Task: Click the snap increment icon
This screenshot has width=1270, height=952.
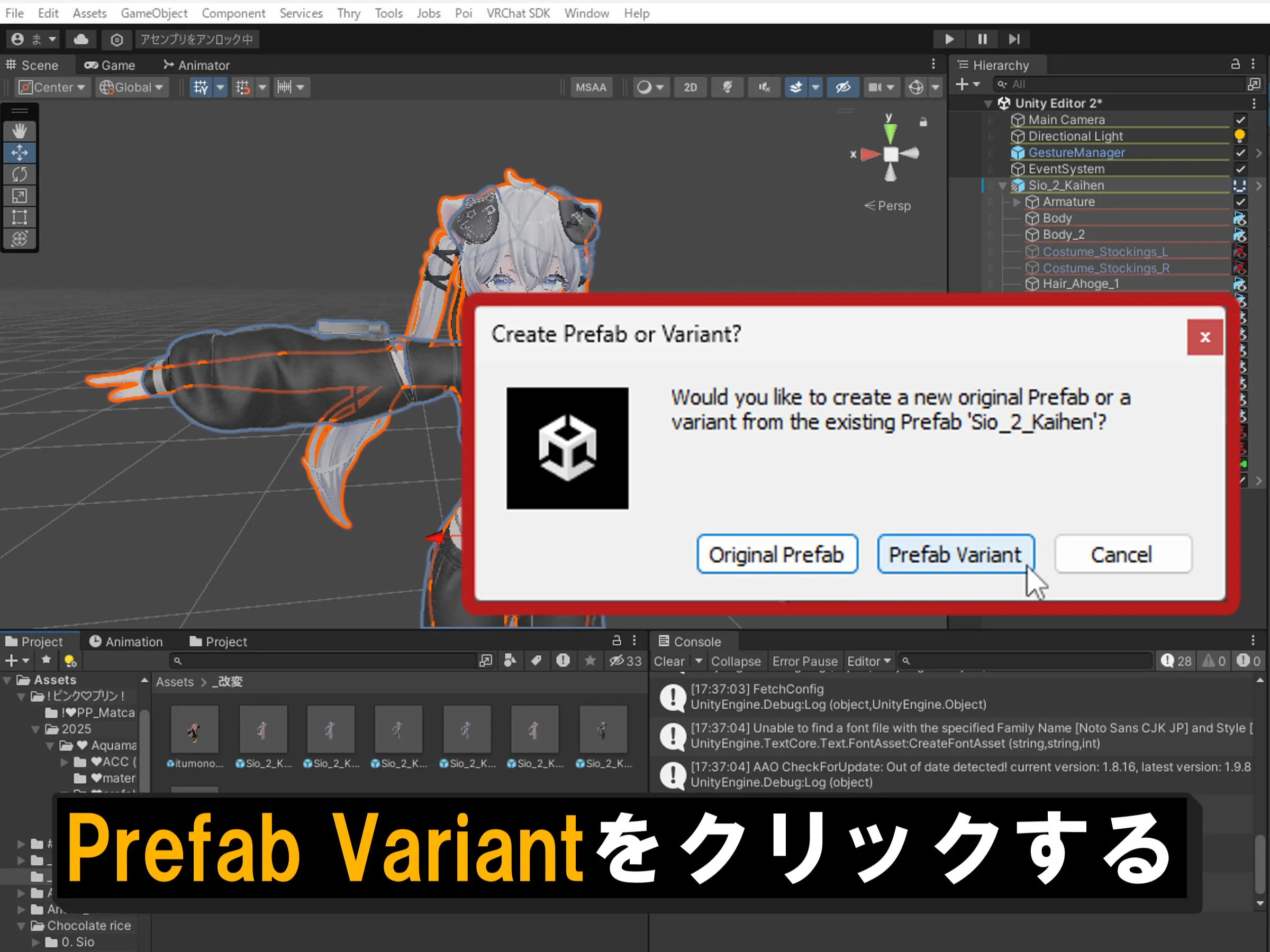Action: pyautogui.click(x=243, y=87)
